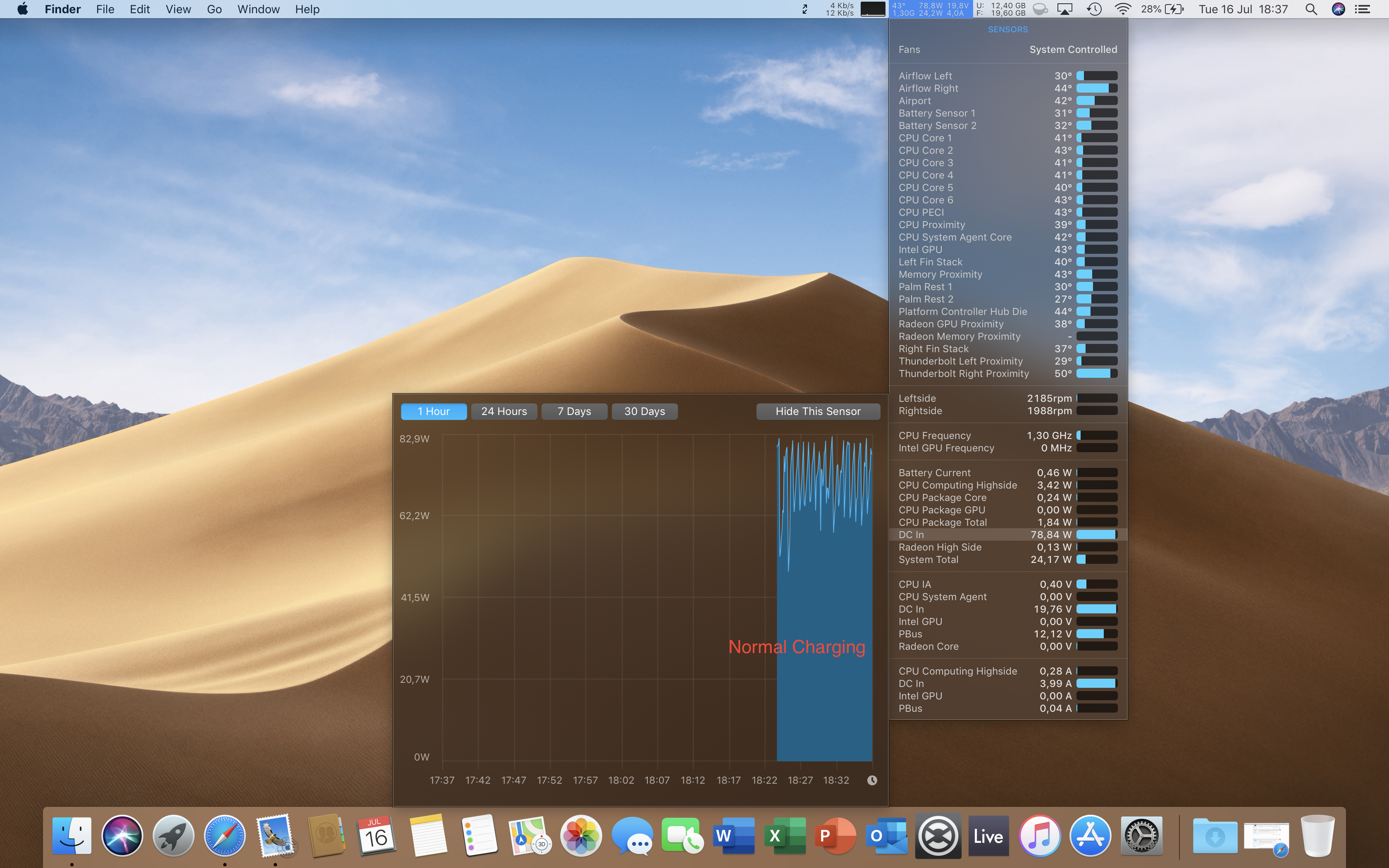Launch Microsoft Outlook from Dock
Viewport: 1389px width, 868px height.
click(887, 835)
